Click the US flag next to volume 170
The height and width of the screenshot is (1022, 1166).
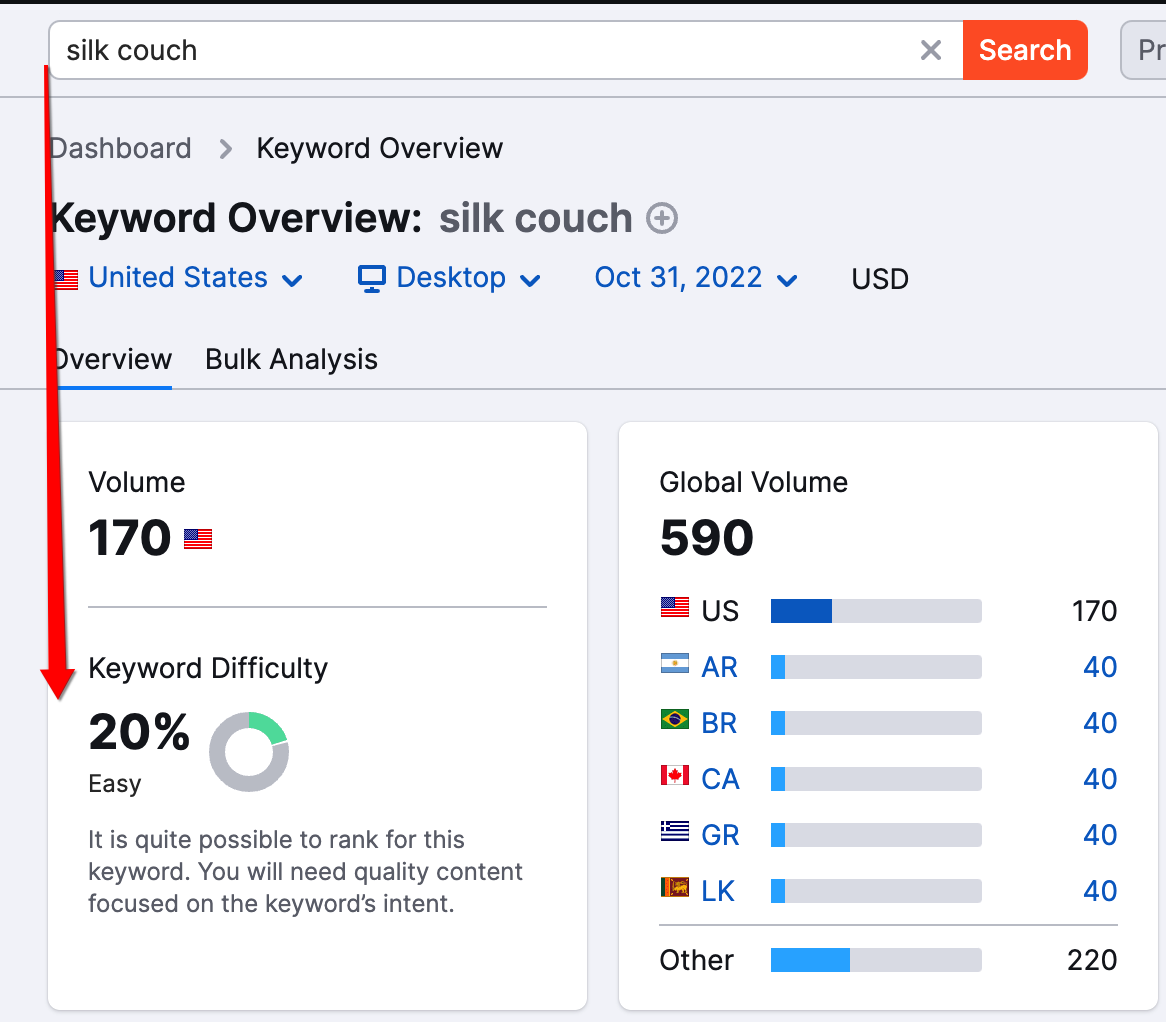pyautogui.click(x=198, y=540)
